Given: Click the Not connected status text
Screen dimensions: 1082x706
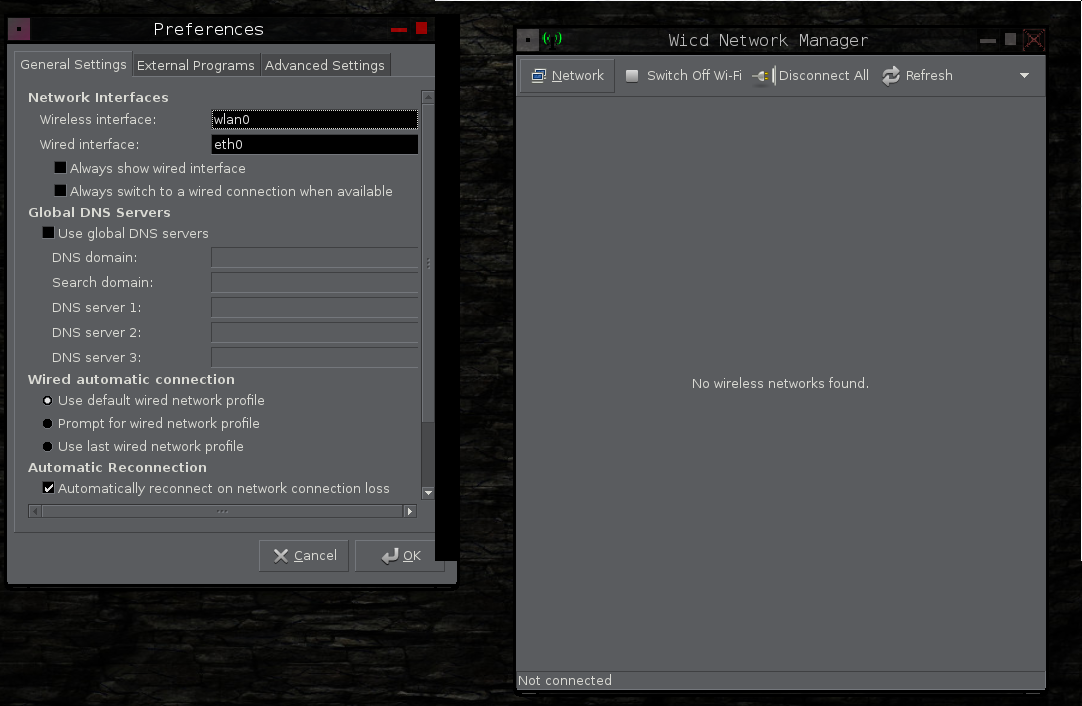Looking at the screenshot, I should (564, 680).
